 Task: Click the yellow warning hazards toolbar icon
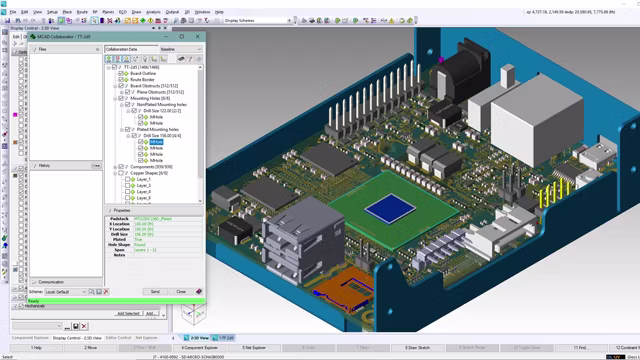pyautogui.click(x=150, y=20)
